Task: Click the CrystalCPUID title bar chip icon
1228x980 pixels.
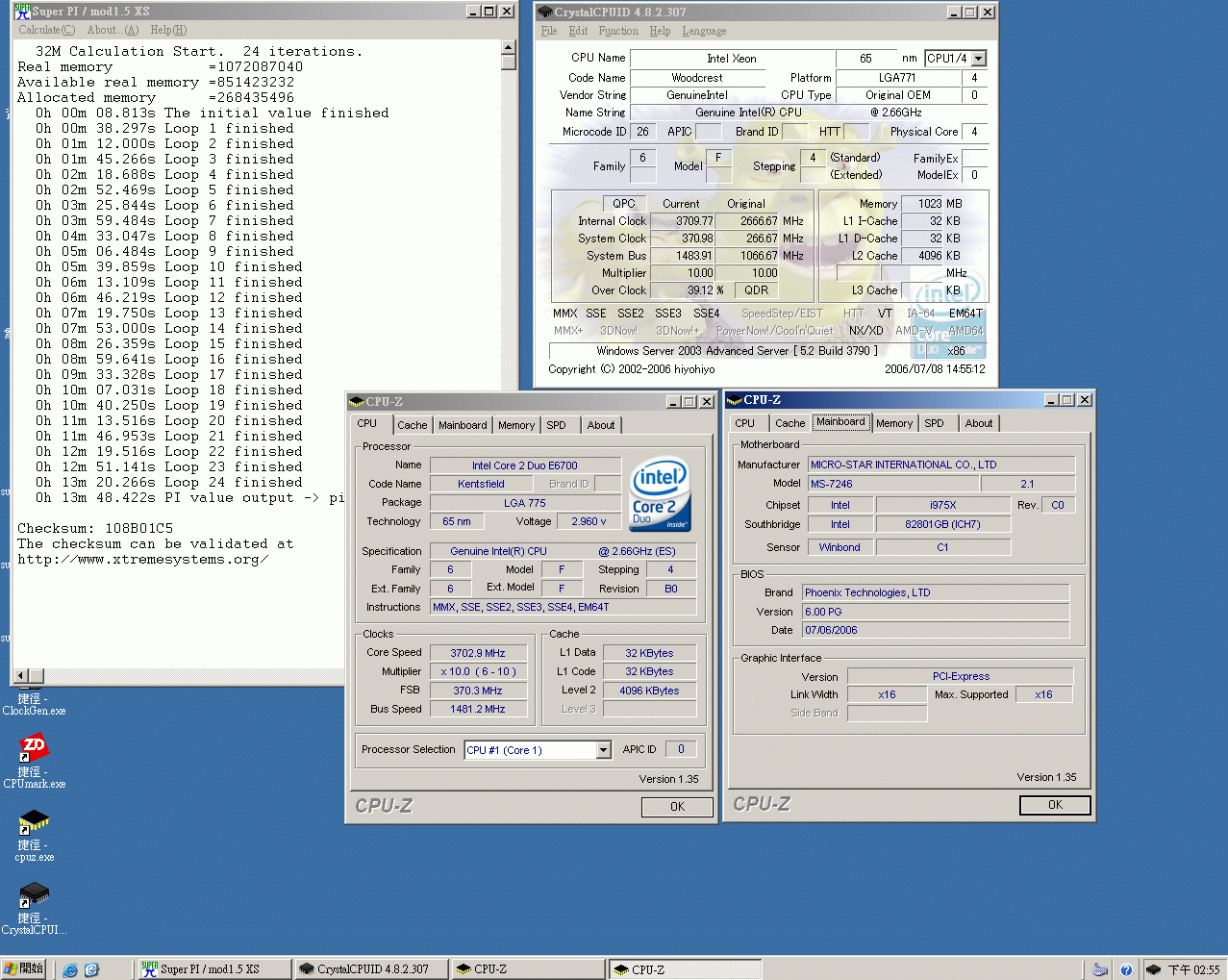Action: 545,13
